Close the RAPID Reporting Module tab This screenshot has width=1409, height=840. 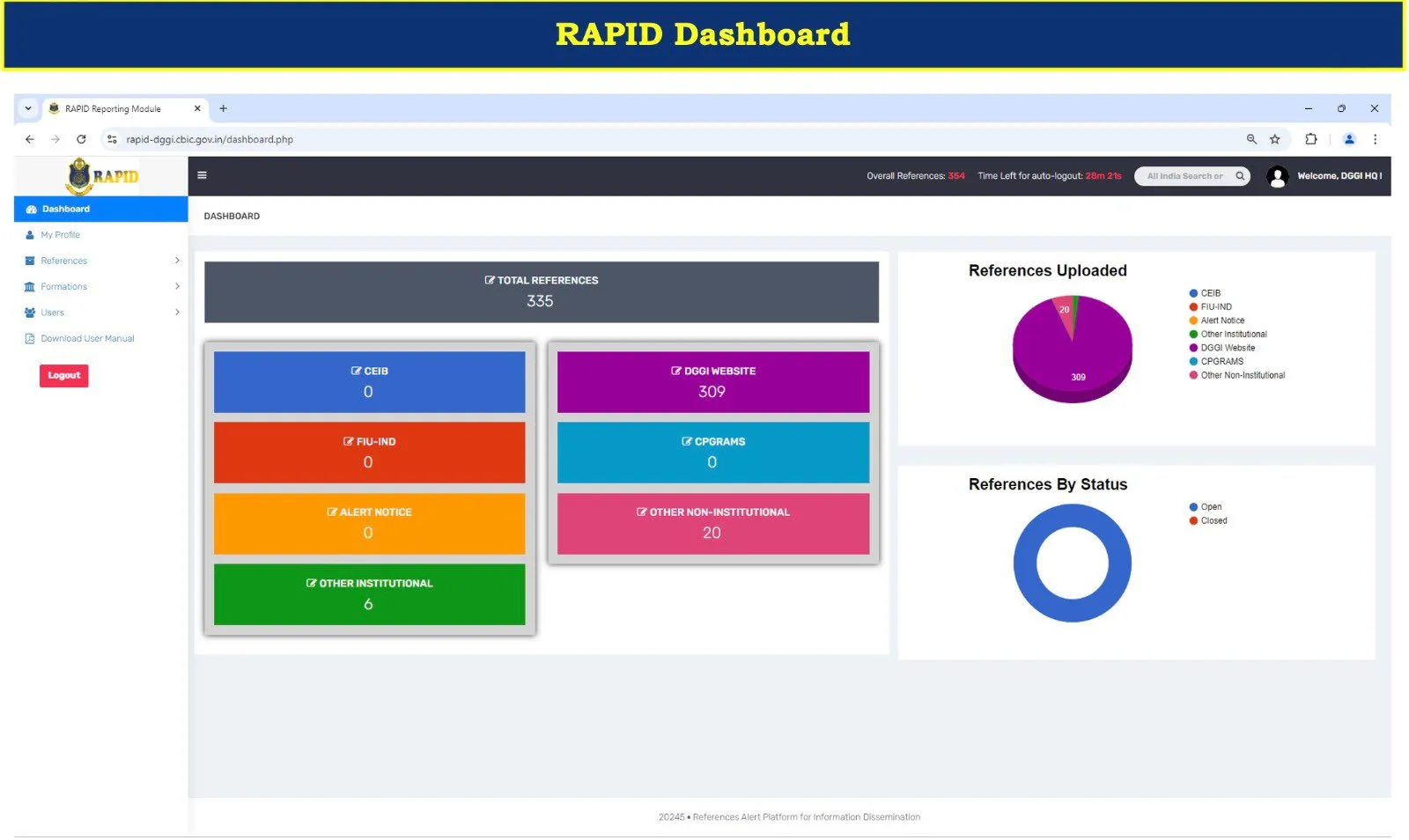[x=197, y=108]
